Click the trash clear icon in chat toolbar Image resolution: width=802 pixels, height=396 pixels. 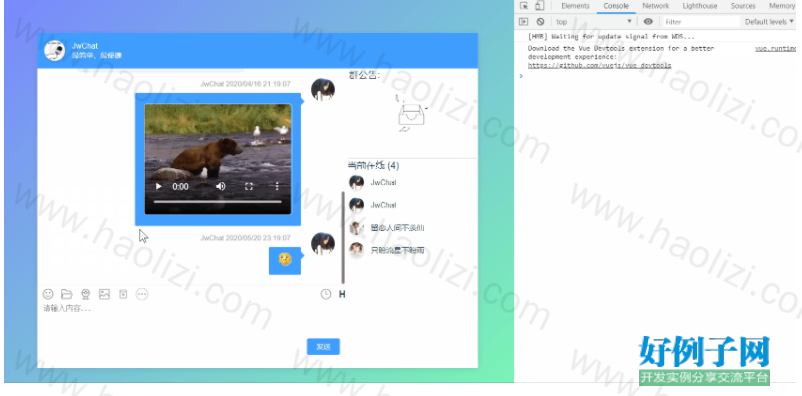[x=123, y=294]
